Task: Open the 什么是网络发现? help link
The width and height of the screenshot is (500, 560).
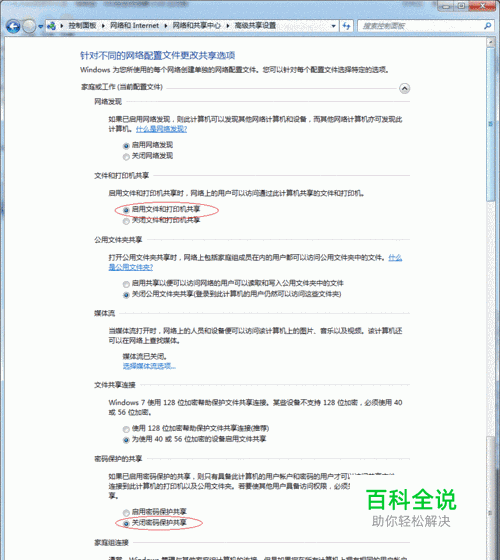Action: 161,129
